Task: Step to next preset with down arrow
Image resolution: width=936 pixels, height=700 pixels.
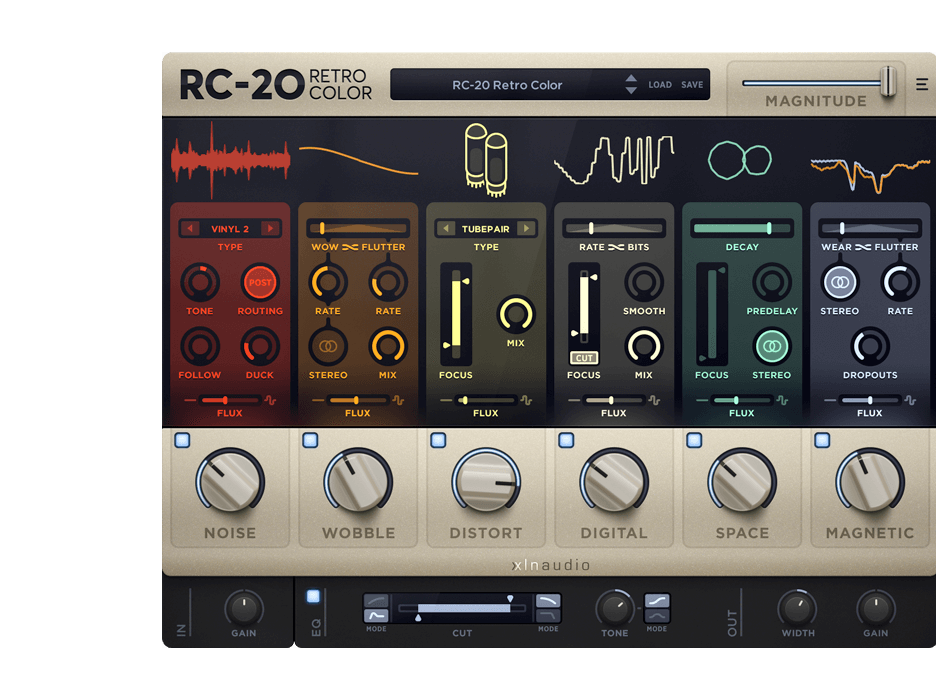Action: click(631, 91)
